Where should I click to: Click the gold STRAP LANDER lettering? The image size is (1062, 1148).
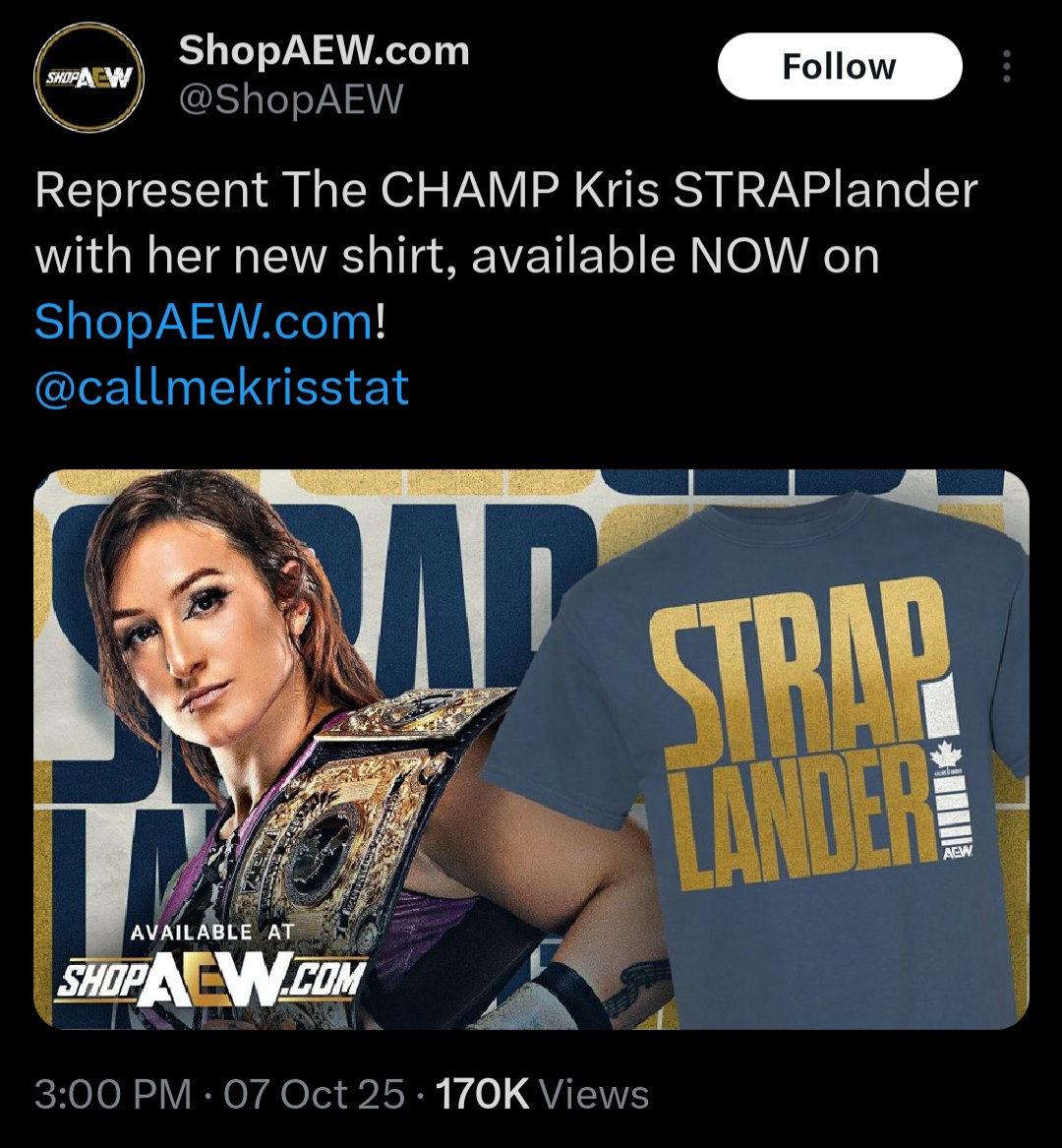[x=803, y=740]
